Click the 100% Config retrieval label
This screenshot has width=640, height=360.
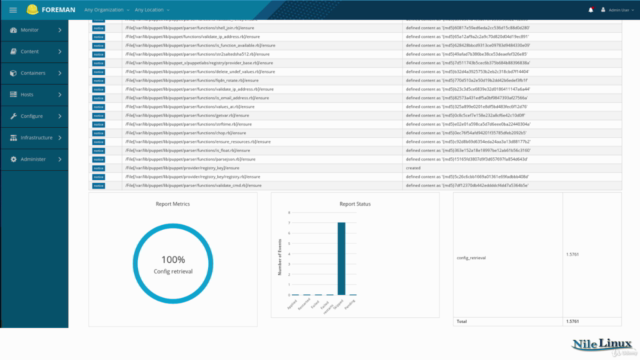pos(173,264)
